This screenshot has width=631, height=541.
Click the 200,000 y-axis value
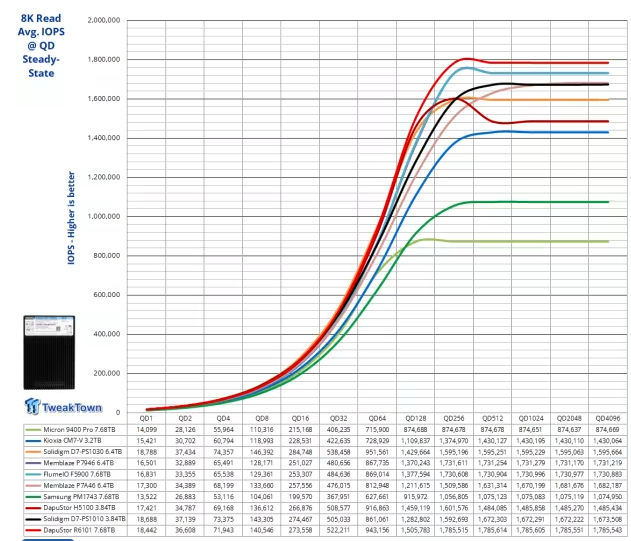tap(107, 373)
